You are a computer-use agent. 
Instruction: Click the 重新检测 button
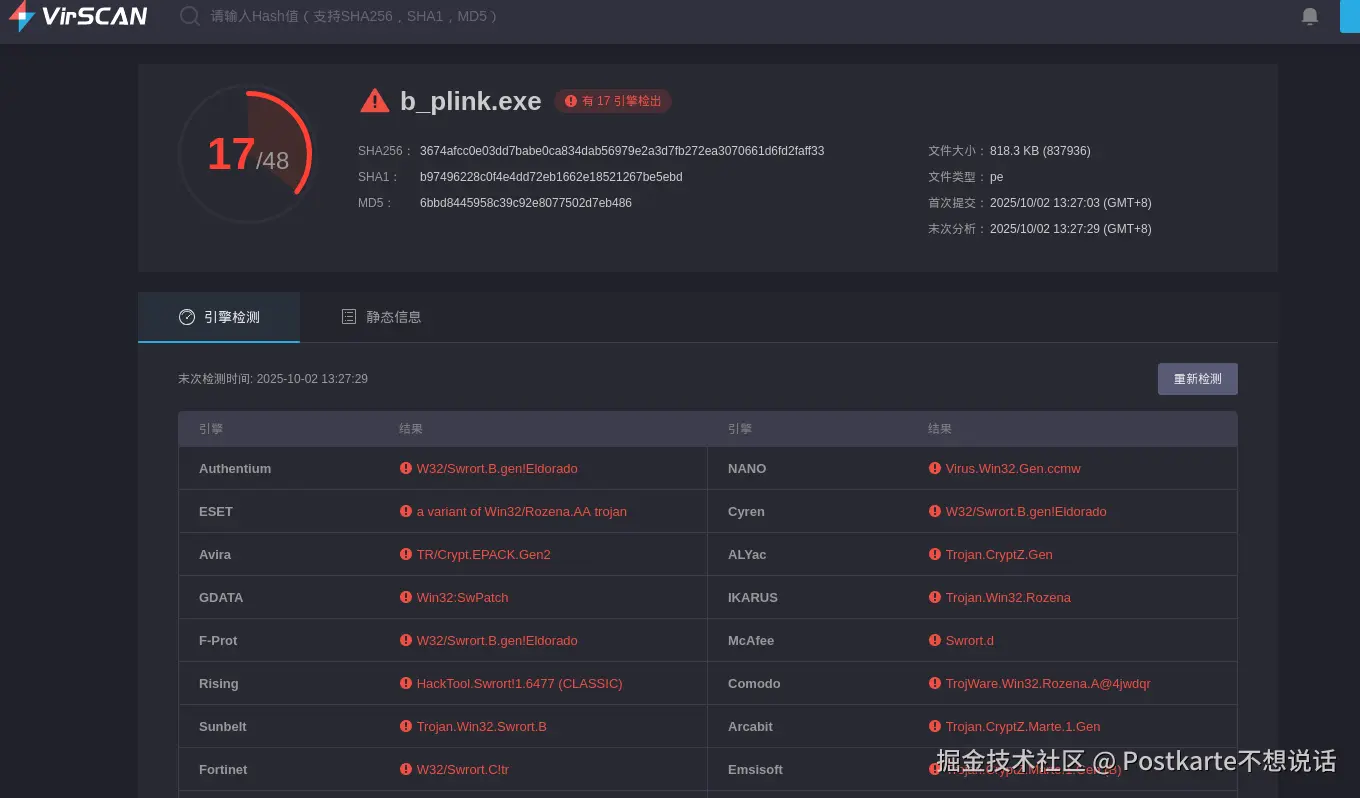1198,379
